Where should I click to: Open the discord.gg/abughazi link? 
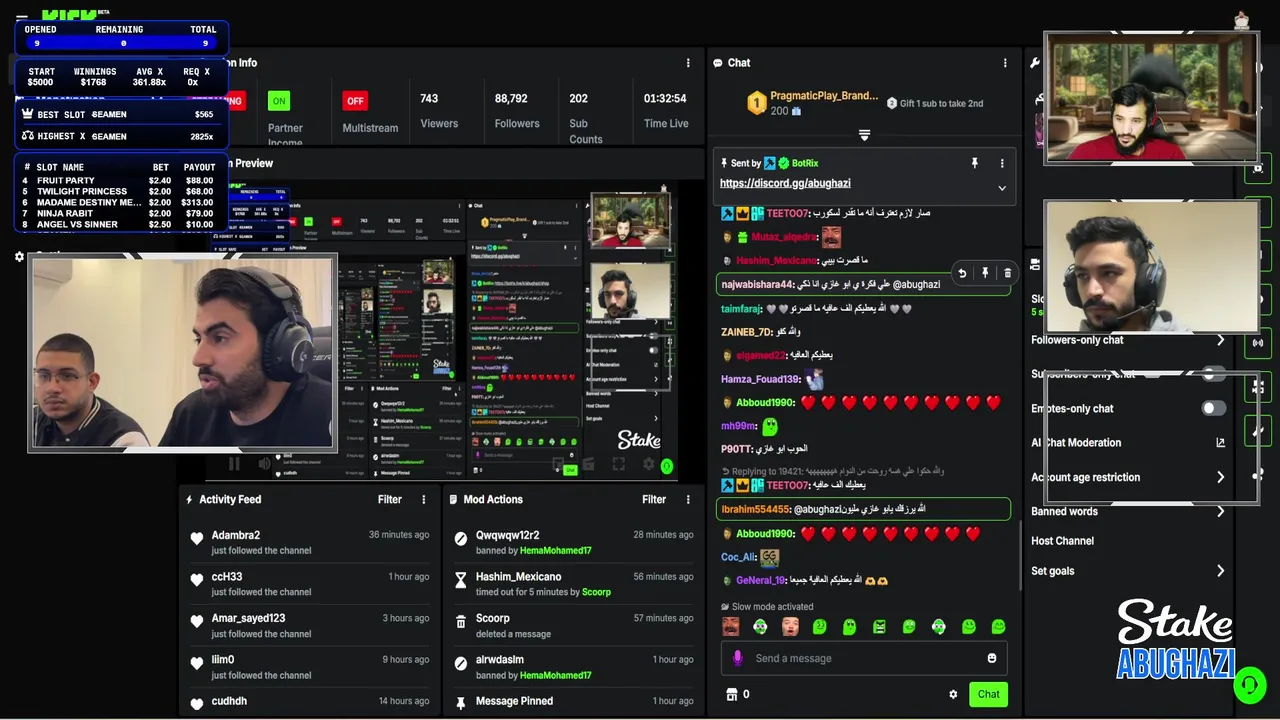coord(785,183)
